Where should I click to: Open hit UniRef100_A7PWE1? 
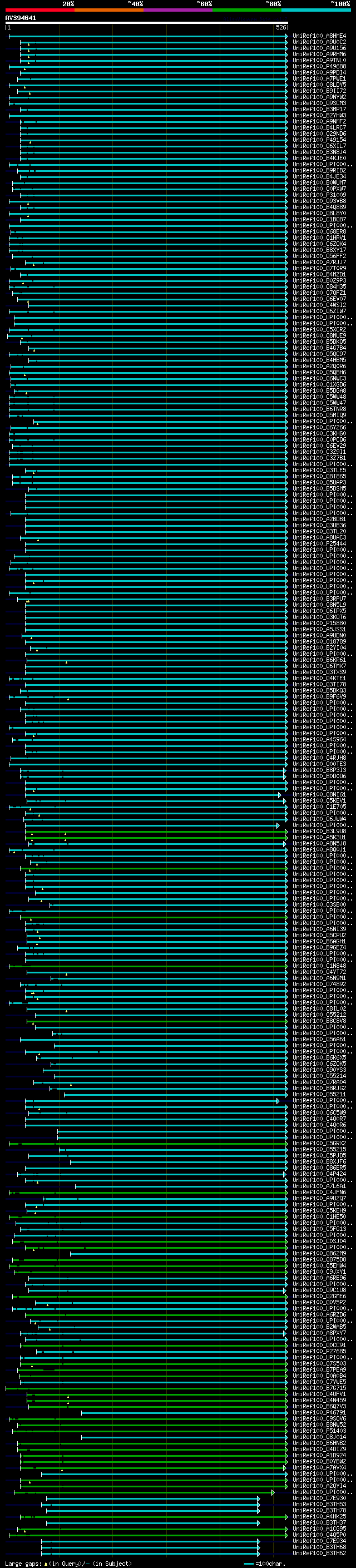(x=319, y=78)
